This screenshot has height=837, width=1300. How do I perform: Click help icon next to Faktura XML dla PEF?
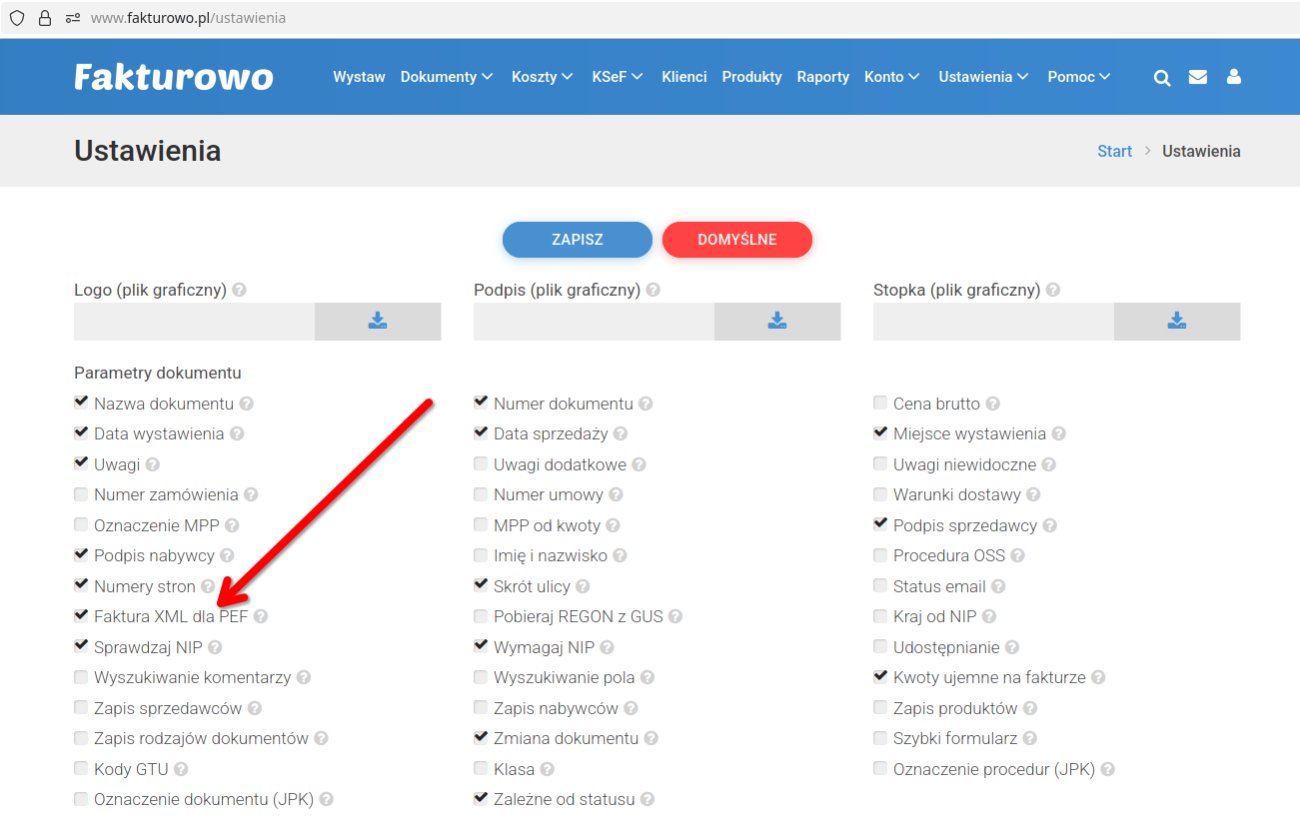point(261,617)
